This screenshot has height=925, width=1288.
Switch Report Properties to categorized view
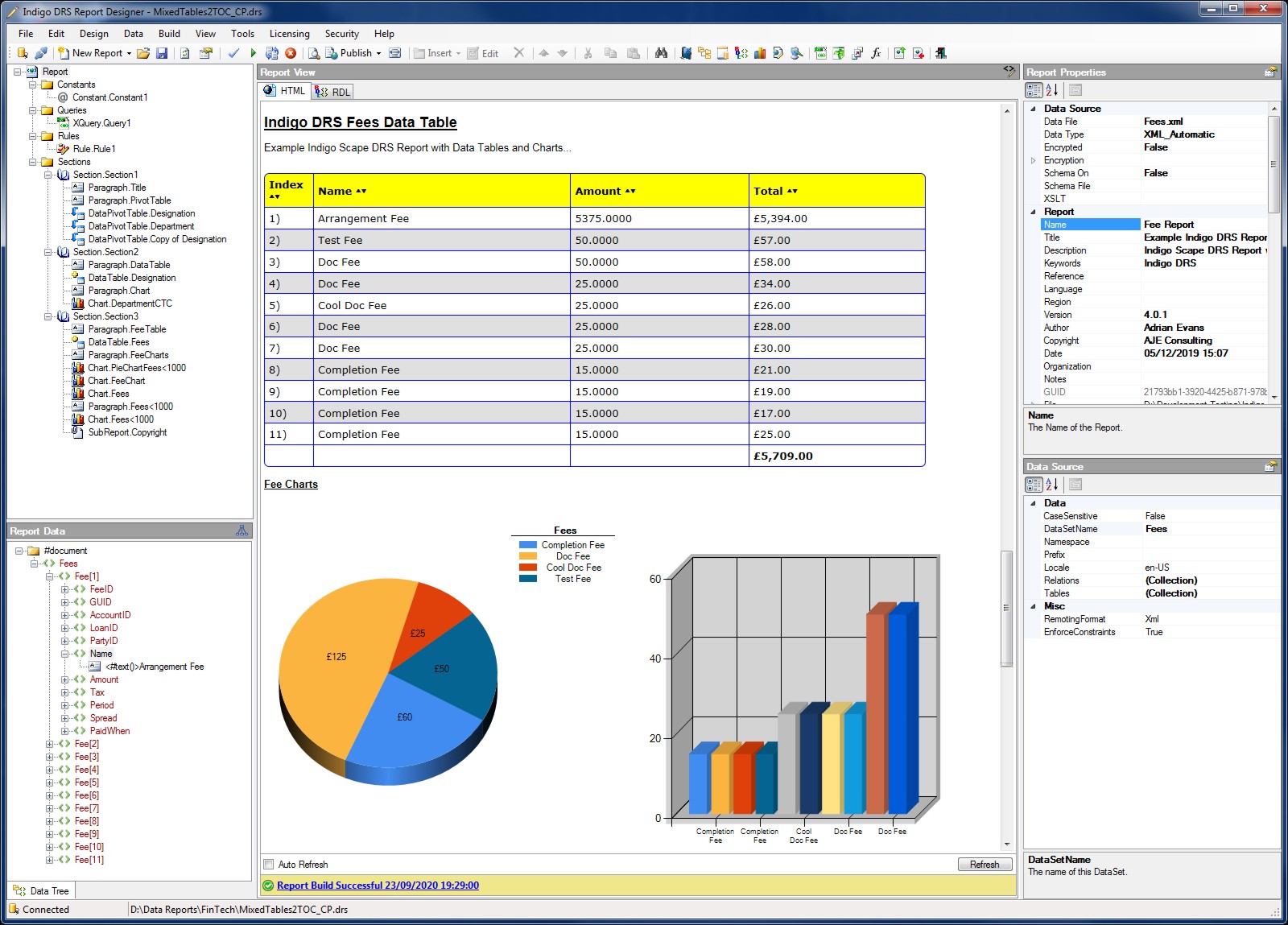[1034, 90]
